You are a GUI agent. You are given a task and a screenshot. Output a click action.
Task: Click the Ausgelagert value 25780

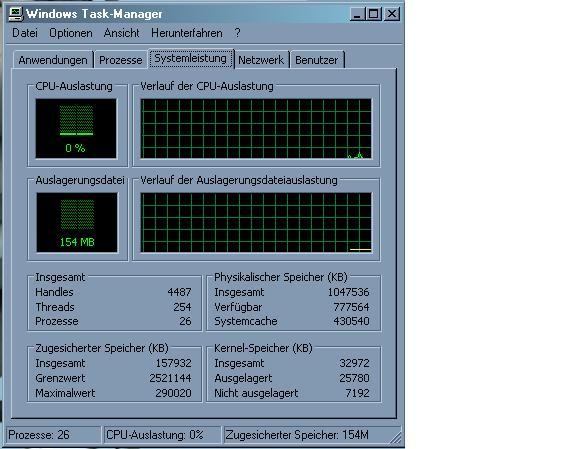tap(354, 378)
